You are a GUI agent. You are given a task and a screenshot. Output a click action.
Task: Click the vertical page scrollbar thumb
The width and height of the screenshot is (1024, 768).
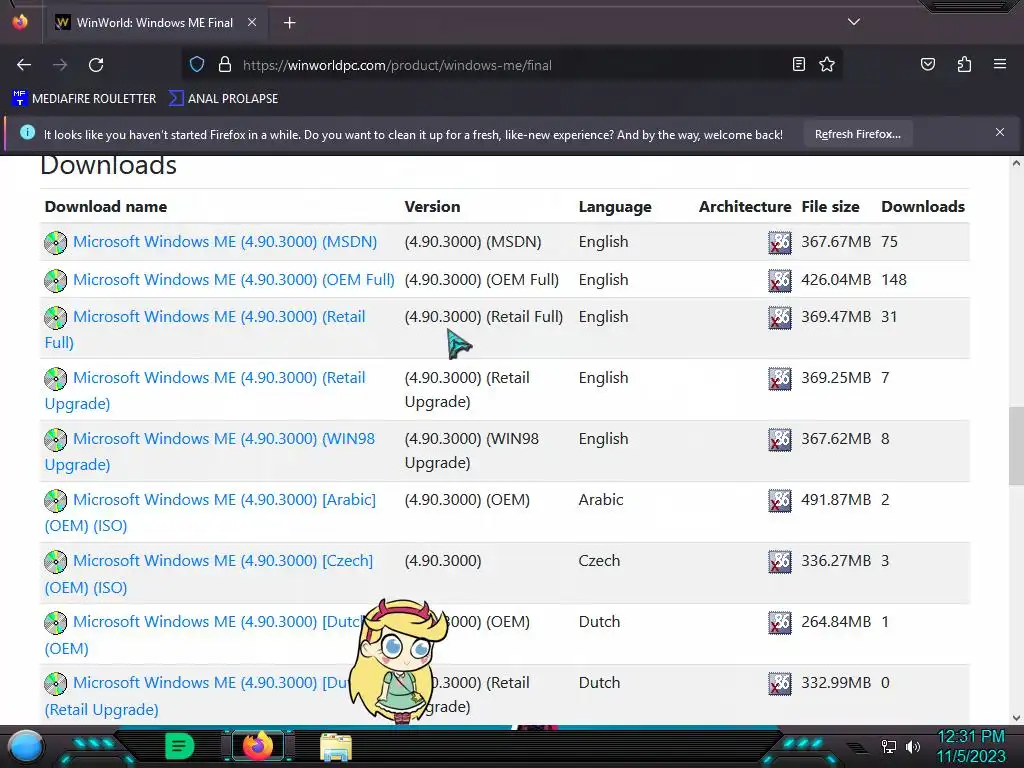pos(1016,446)
